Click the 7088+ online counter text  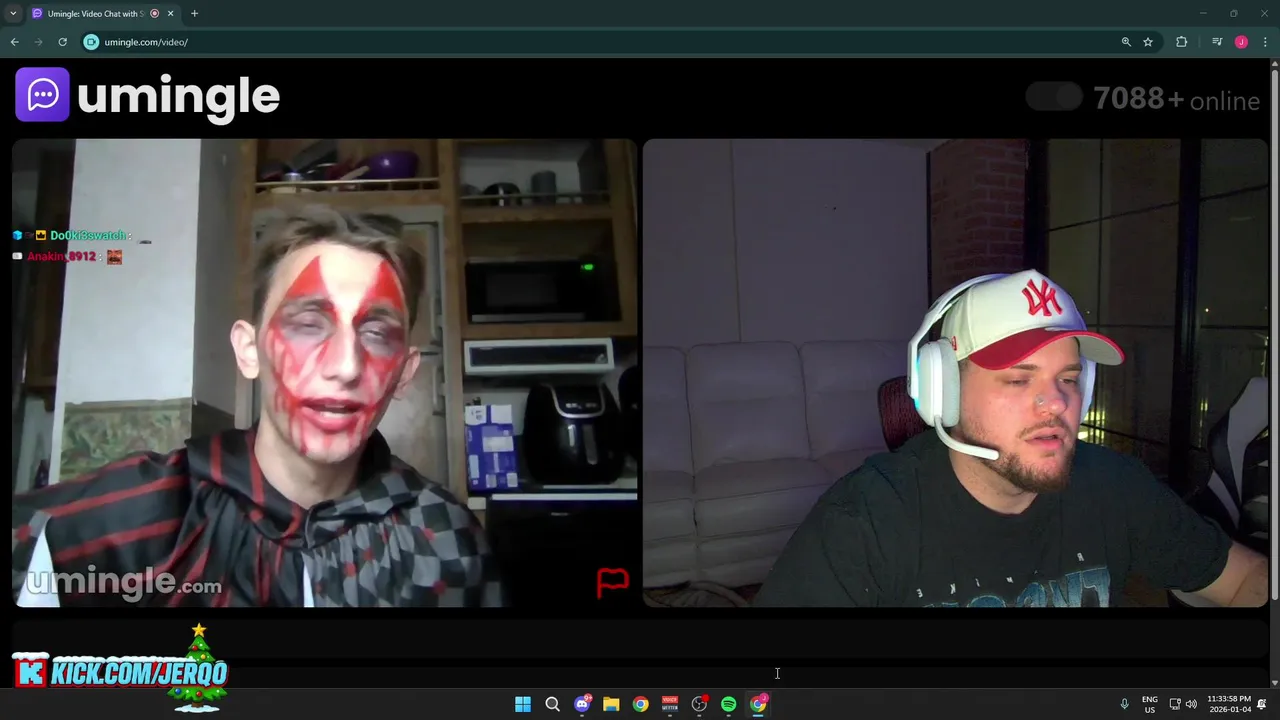1176,99
